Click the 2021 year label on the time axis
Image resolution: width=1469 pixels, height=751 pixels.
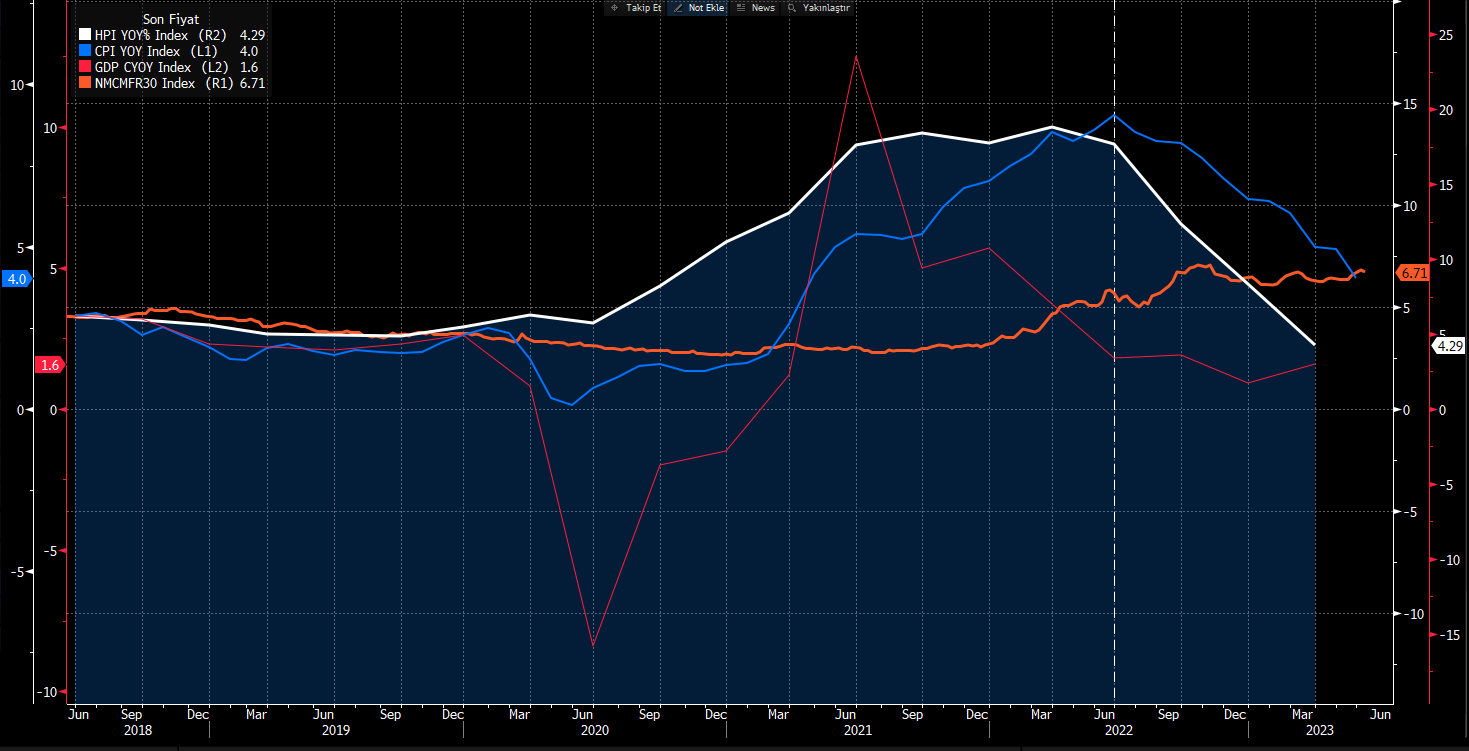click(857, 731)
